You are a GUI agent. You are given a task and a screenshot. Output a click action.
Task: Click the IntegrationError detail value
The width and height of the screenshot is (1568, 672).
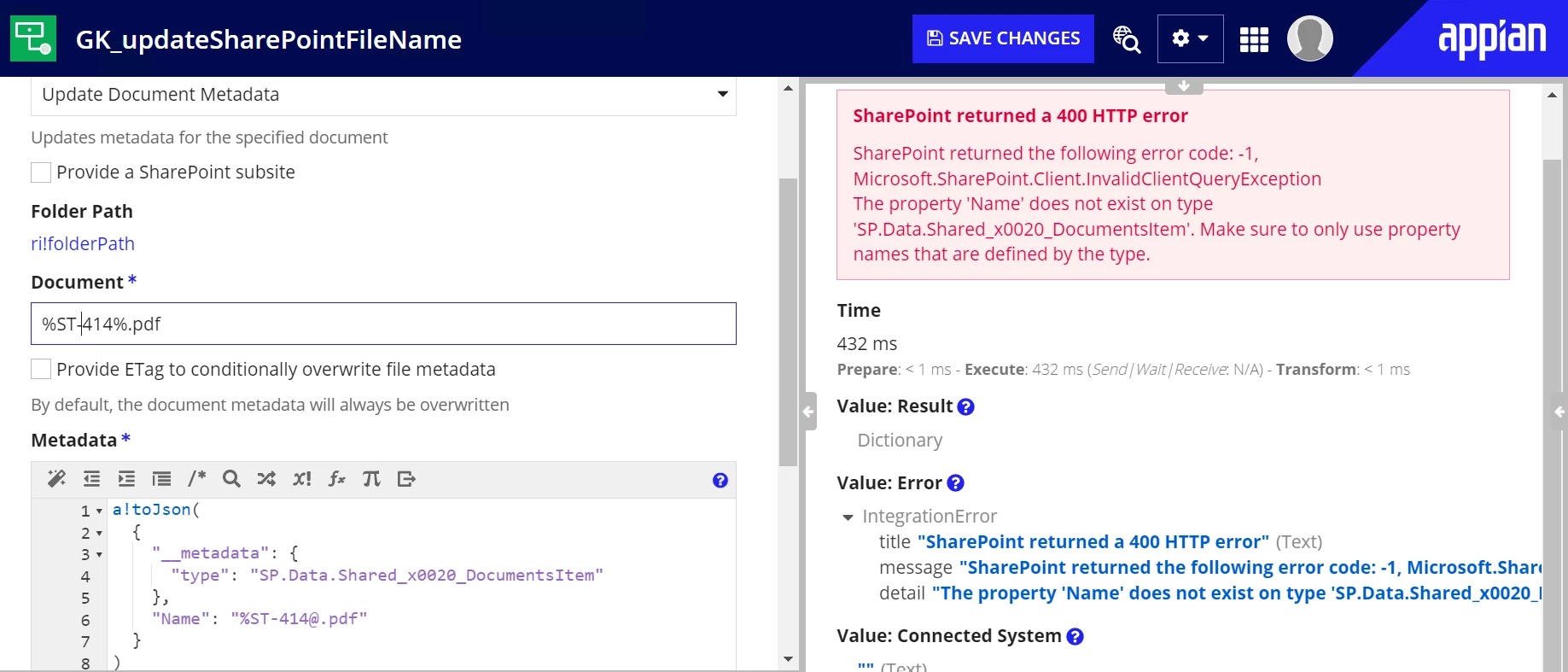pyautogui.click(x=1237, y=593)
